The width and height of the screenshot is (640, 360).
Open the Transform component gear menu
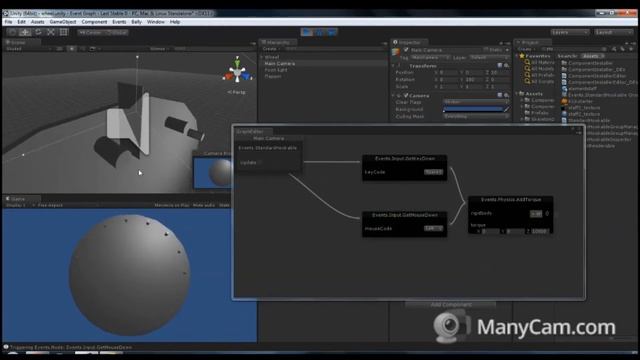coord(507,65)
